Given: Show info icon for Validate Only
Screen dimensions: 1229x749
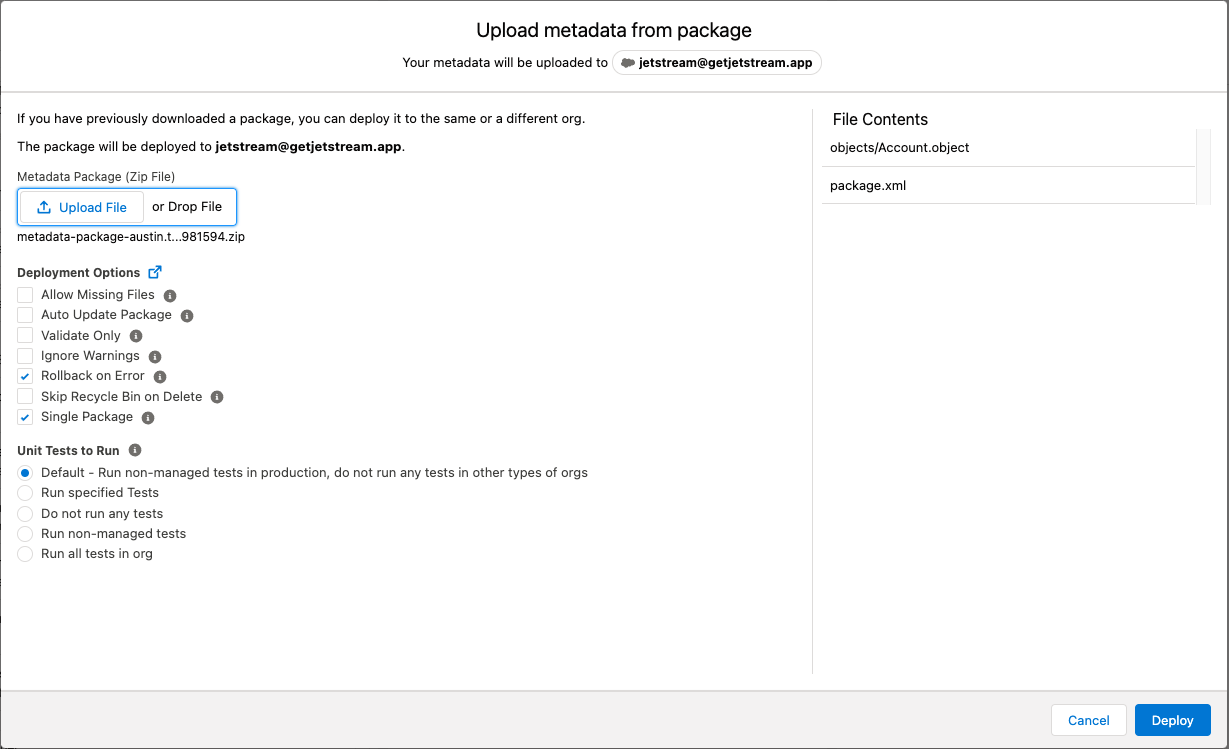Looking at the screenshot, I should pos(136,336).
